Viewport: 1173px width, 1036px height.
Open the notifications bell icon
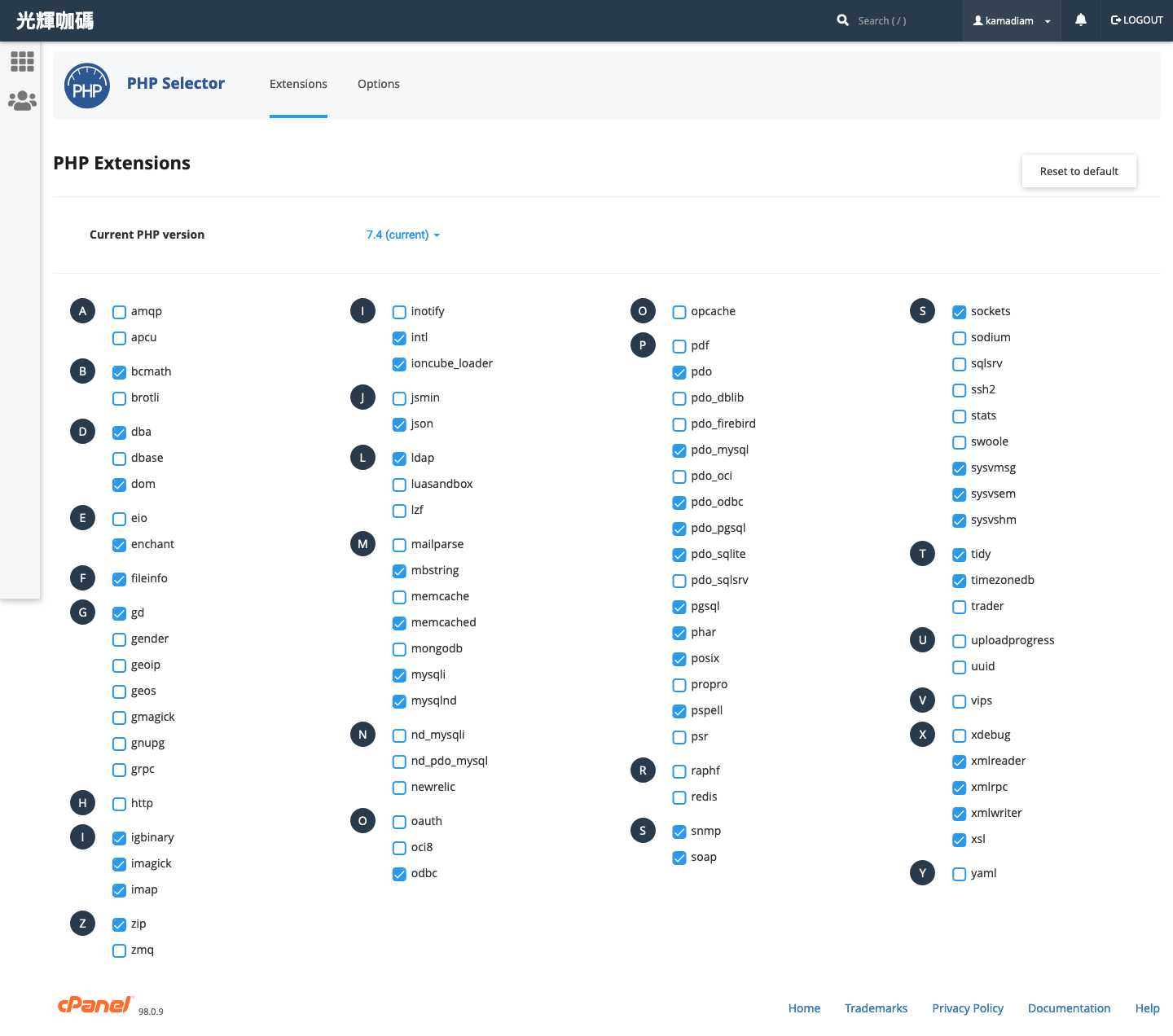point(1080,20)
